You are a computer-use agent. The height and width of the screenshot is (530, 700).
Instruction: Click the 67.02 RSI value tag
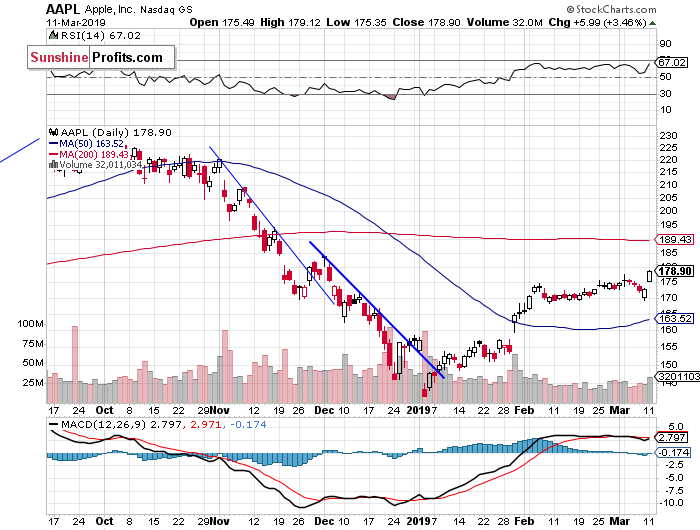point(672,62)
